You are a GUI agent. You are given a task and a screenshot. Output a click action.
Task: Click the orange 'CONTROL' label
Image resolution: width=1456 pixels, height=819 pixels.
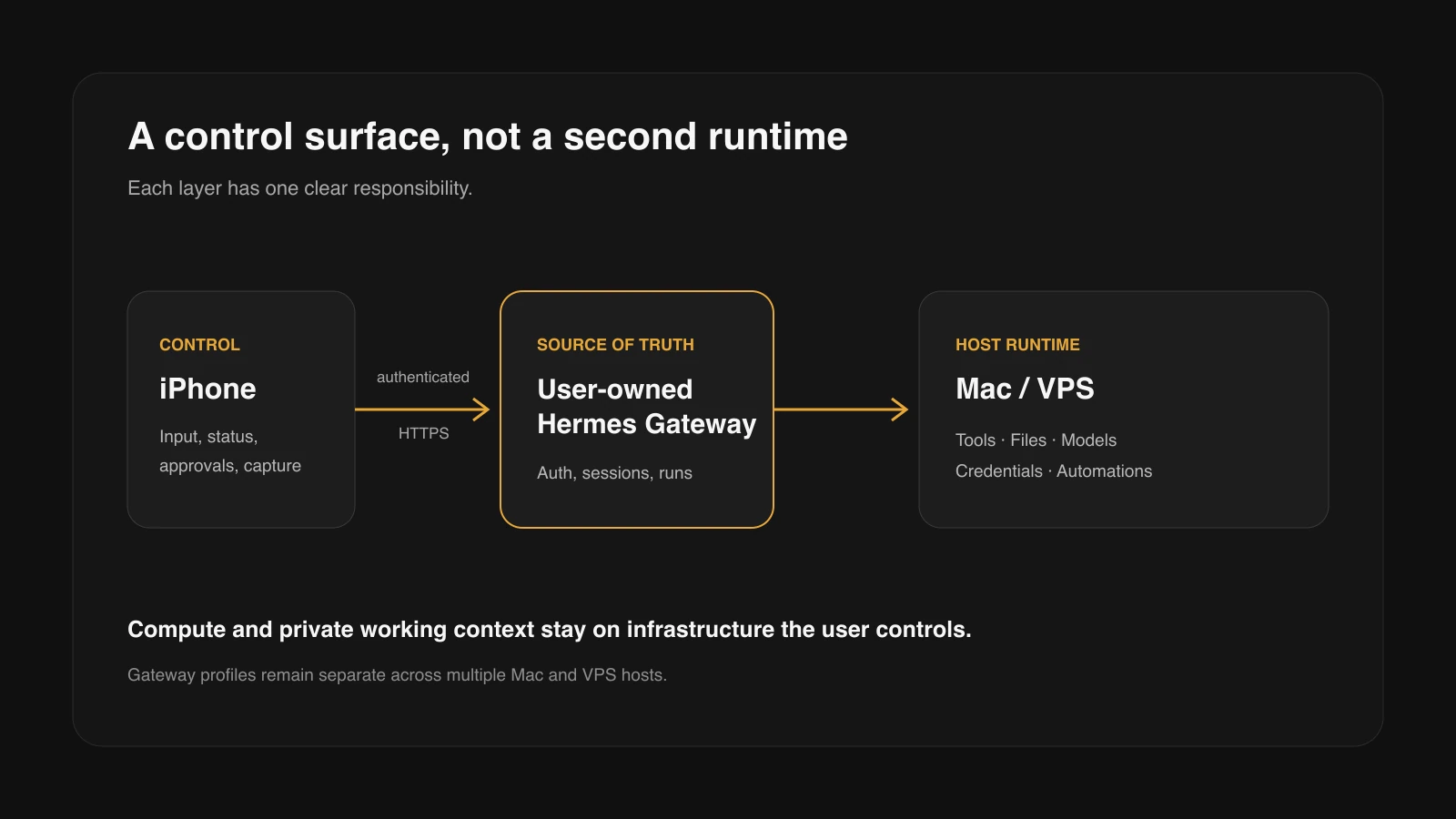tap(199, 345)
